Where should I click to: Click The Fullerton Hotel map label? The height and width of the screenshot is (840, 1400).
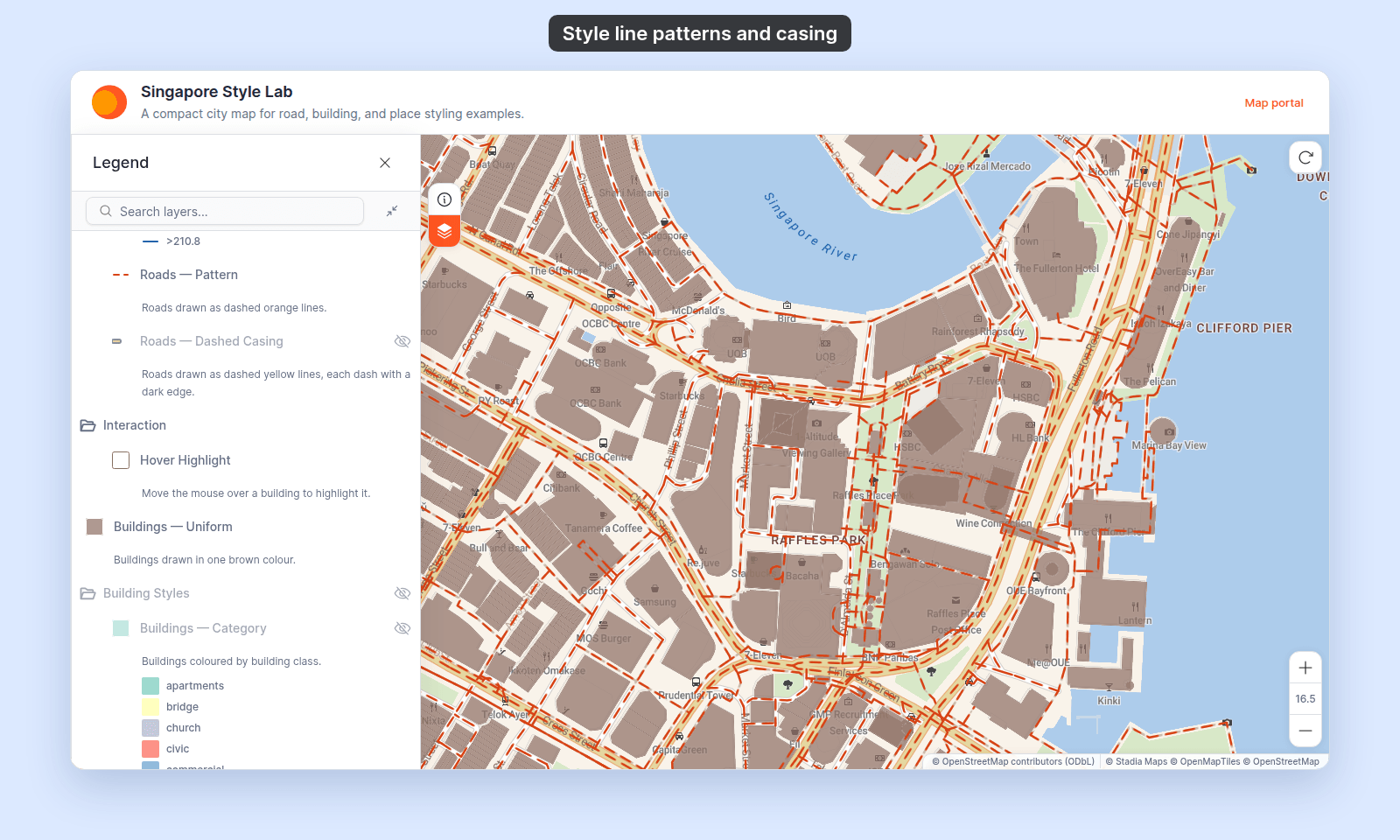tap(1057, 269)
